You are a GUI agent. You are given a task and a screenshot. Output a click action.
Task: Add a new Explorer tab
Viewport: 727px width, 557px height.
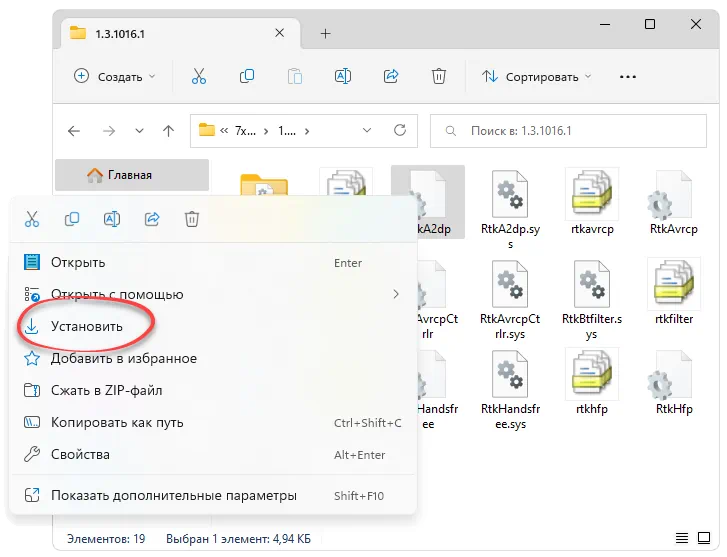tap(325, 33)
